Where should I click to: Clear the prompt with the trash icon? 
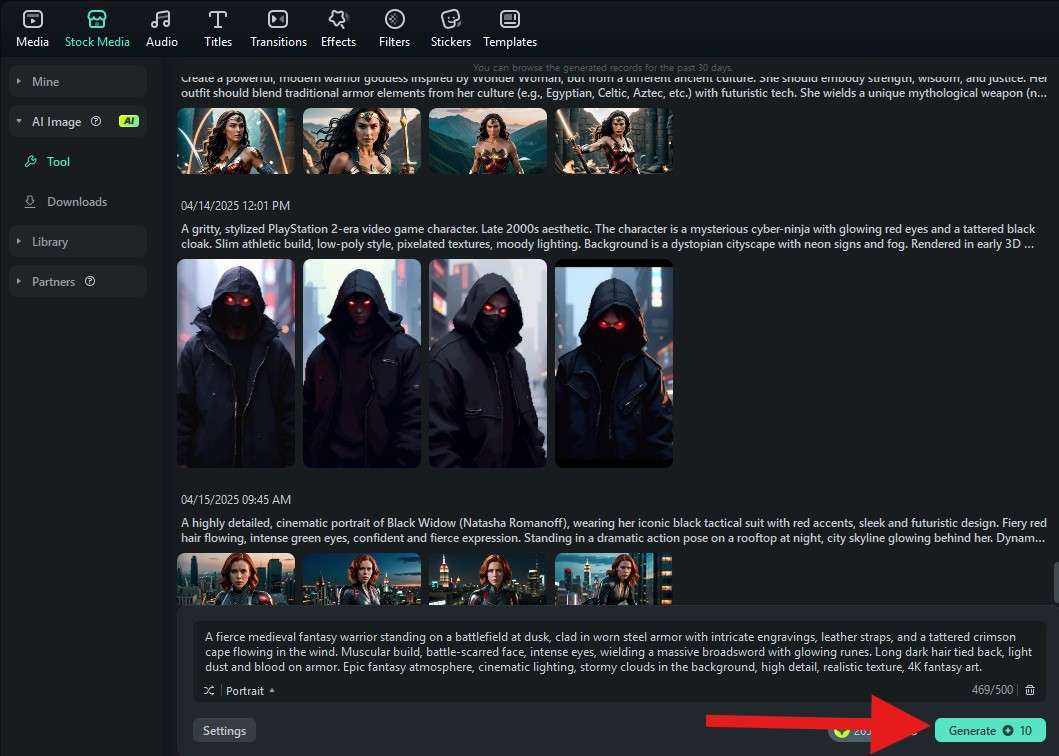(x=1030, y=690)
